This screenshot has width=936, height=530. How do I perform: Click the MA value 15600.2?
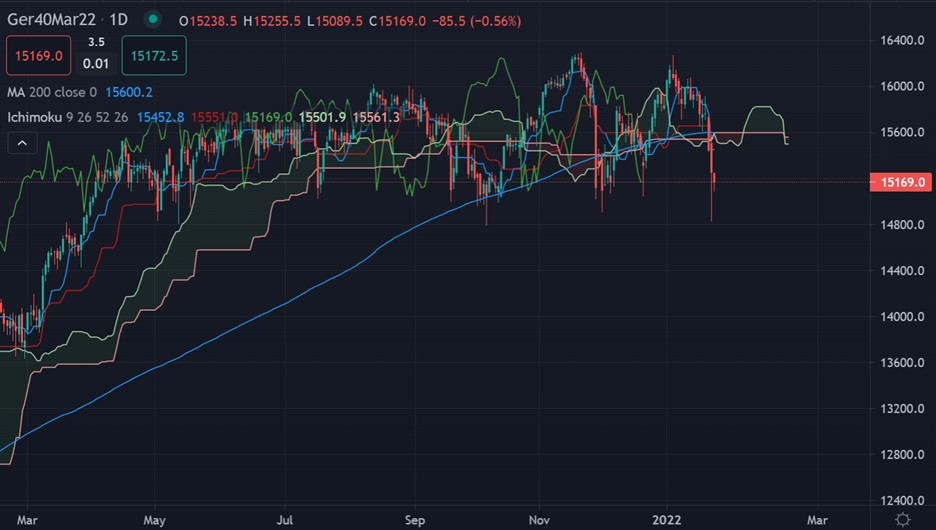[x=129, y=93]
